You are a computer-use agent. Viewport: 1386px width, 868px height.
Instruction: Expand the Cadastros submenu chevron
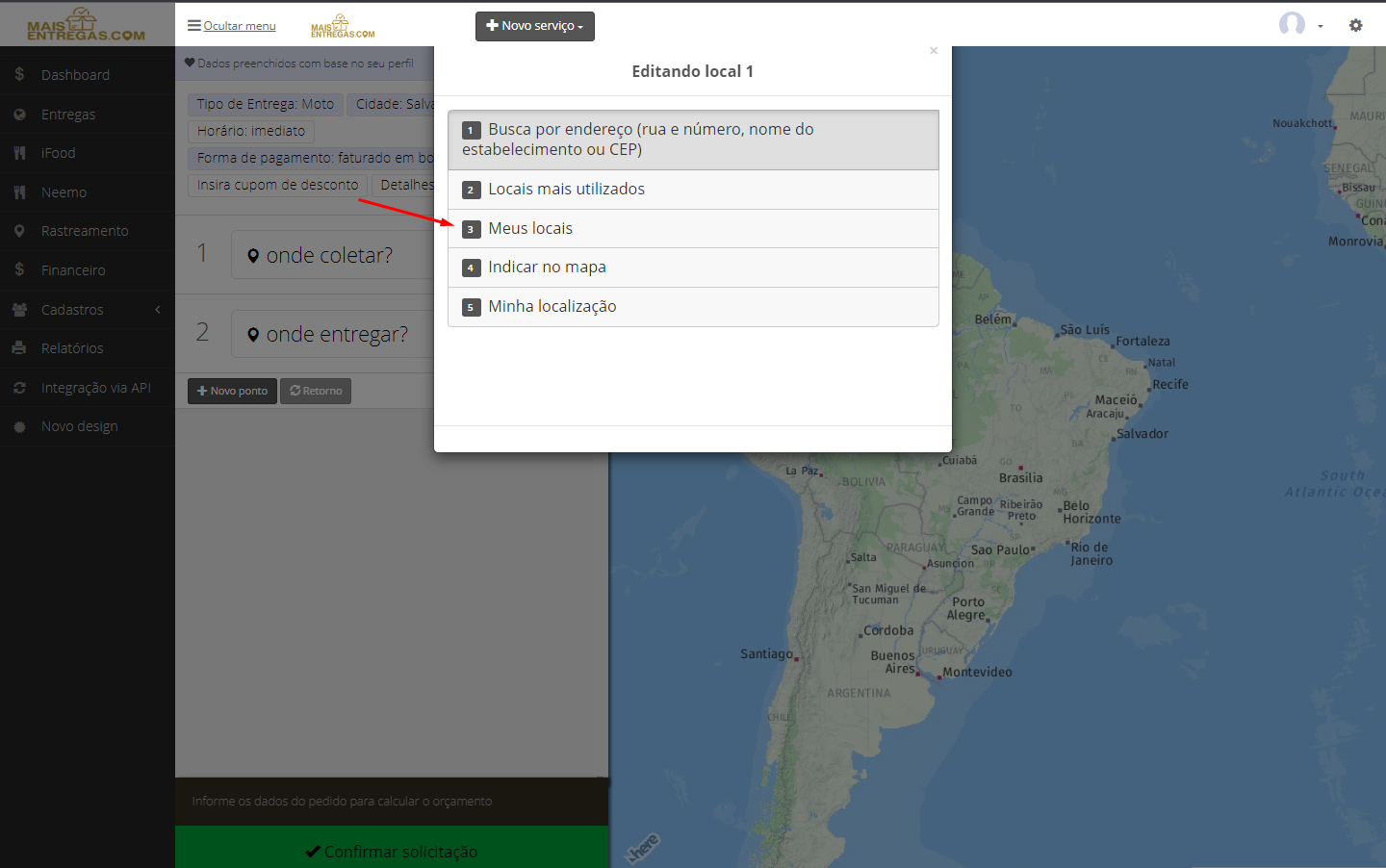[x=158, y=310]
